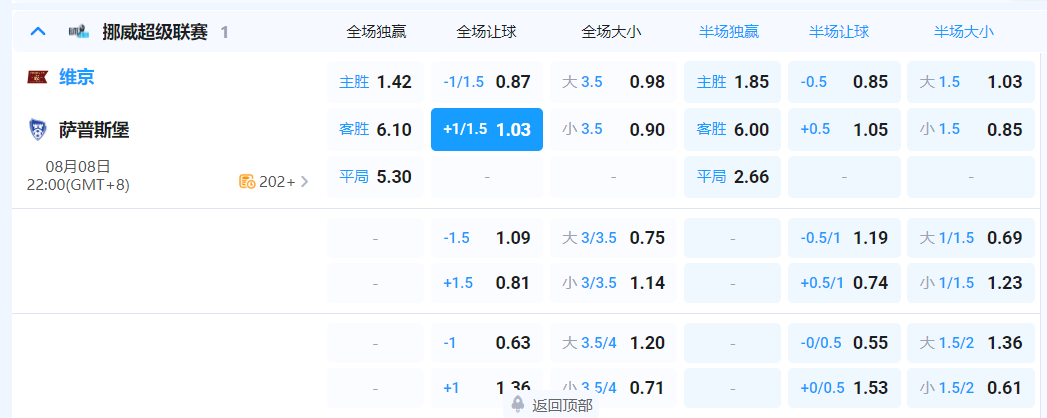Click the match date 08月08日
Image resolution: width=1047 pixels, height=418 pixels.
pos(78,166)
